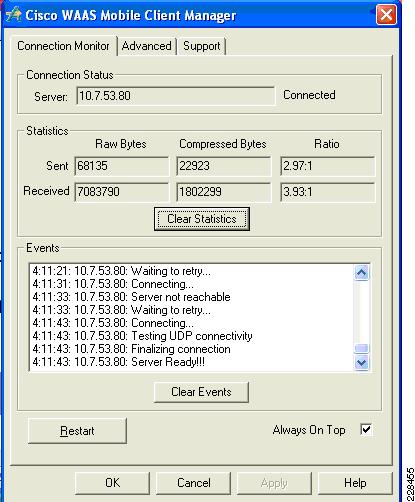Screen dimensions: 415x502
Task: Select the Received compressed bytes field 1802299
Action: click(x=224, y=192)
